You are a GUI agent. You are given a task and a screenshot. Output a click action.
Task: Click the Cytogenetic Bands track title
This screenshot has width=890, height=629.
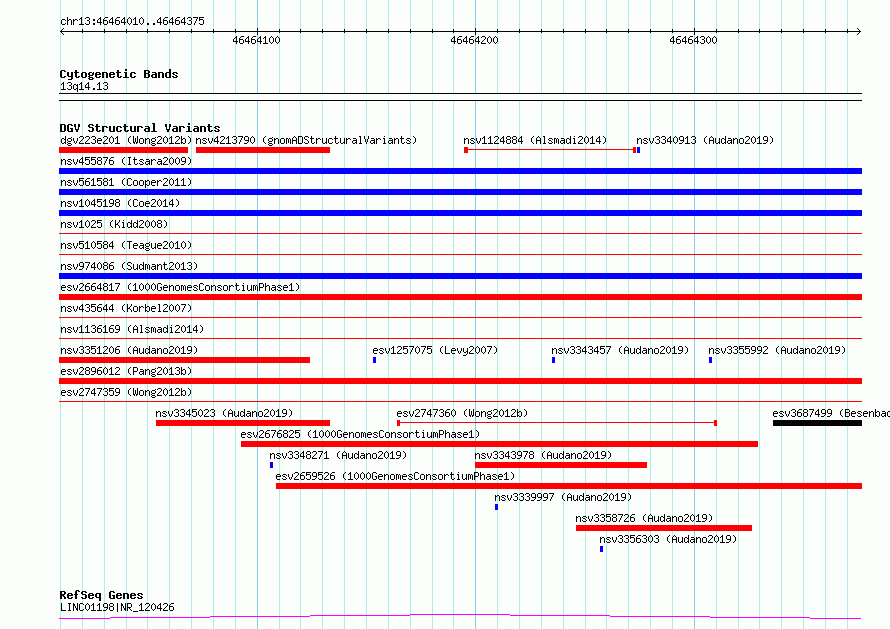coord(119,74)
